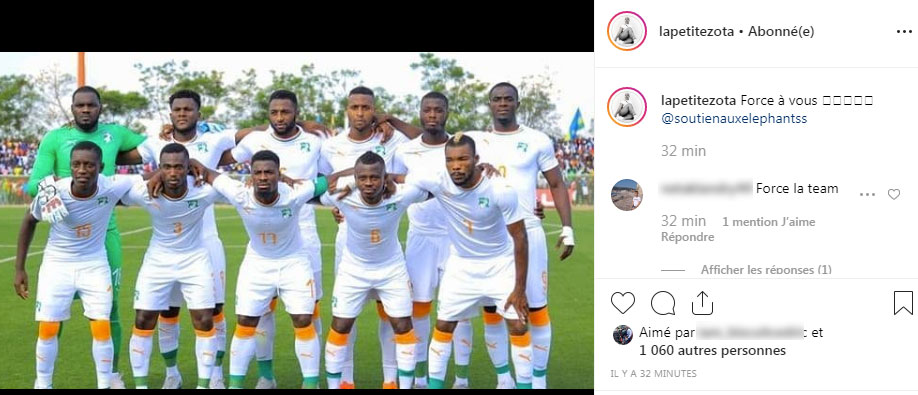Save post with bookmark icon
This screenshot has height=395, width=918.
pos(903,303)
